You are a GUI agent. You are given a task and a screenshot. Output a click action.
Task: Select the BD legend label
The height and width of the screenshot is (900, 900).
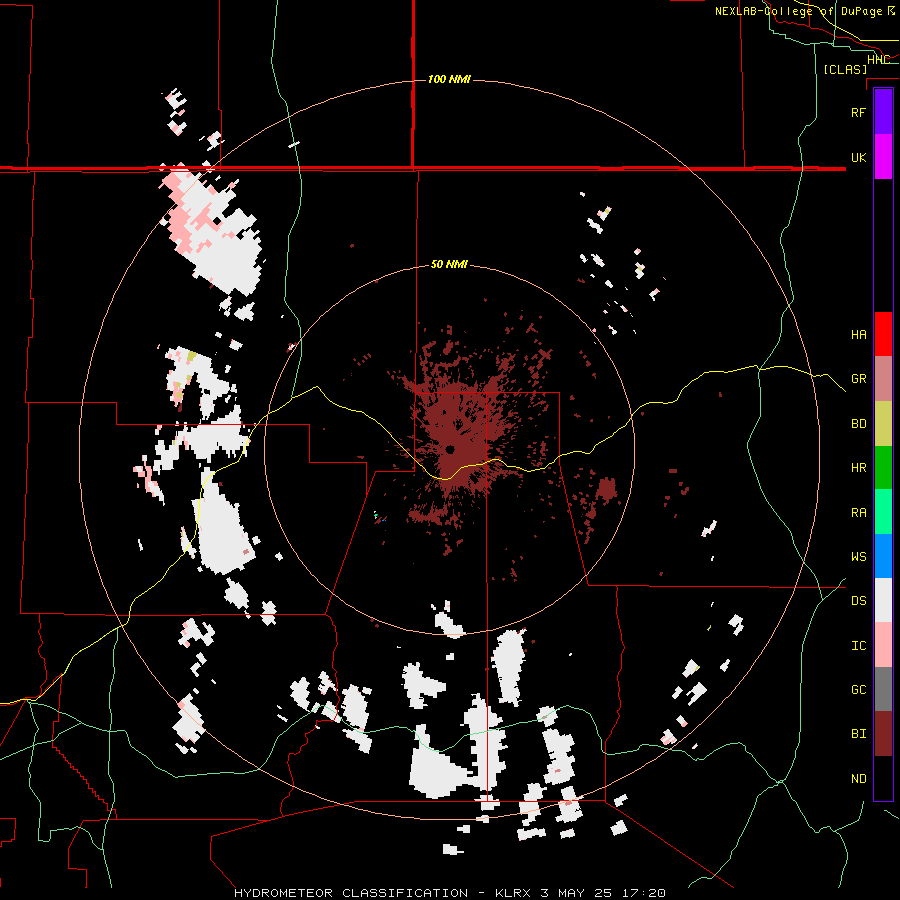click(x=858, y=424)
